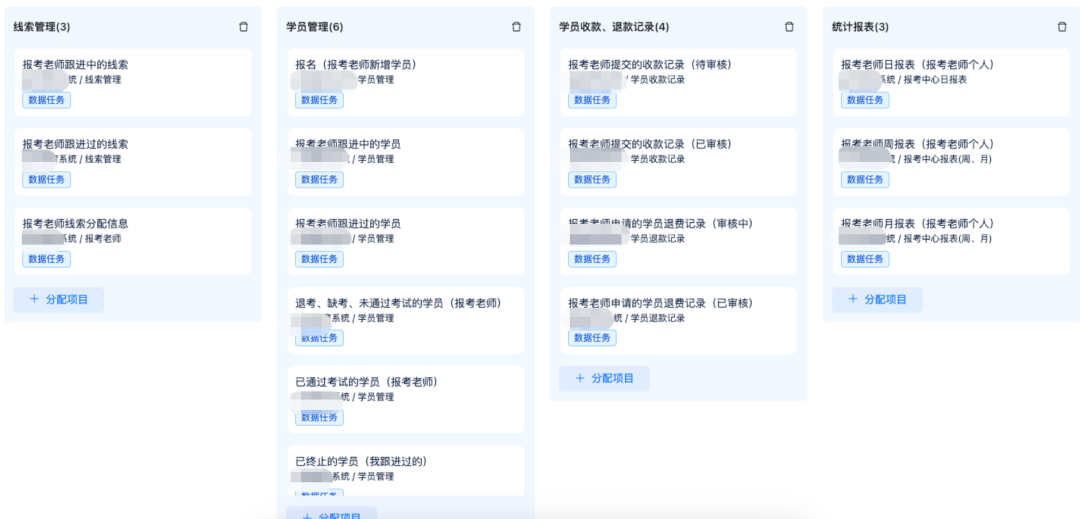The image size is (1080, 519).
Task: Open 报考老师申请的学员退费记录（审核中）
Action: point(678,241)
